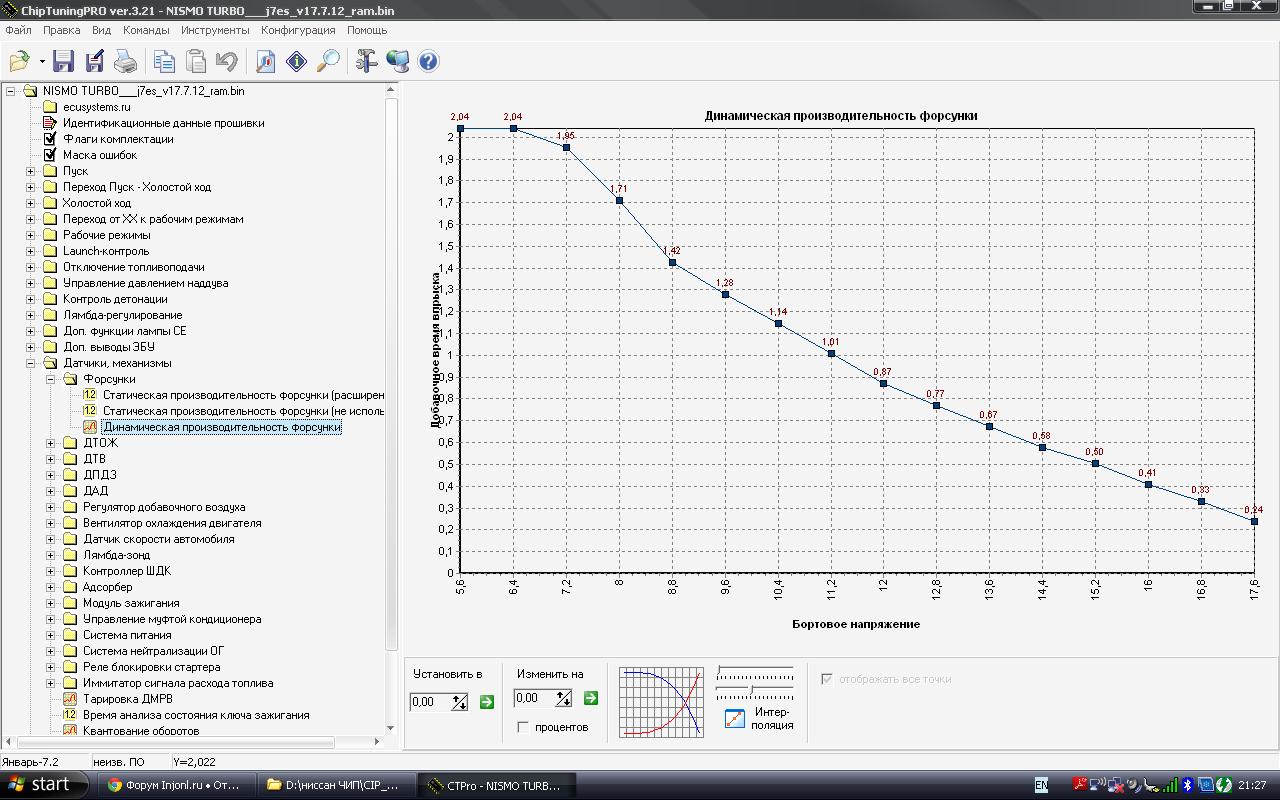Click the upper interpolation slider
The width and height of the screenshot is (1280, 800).
click(755, 671)
